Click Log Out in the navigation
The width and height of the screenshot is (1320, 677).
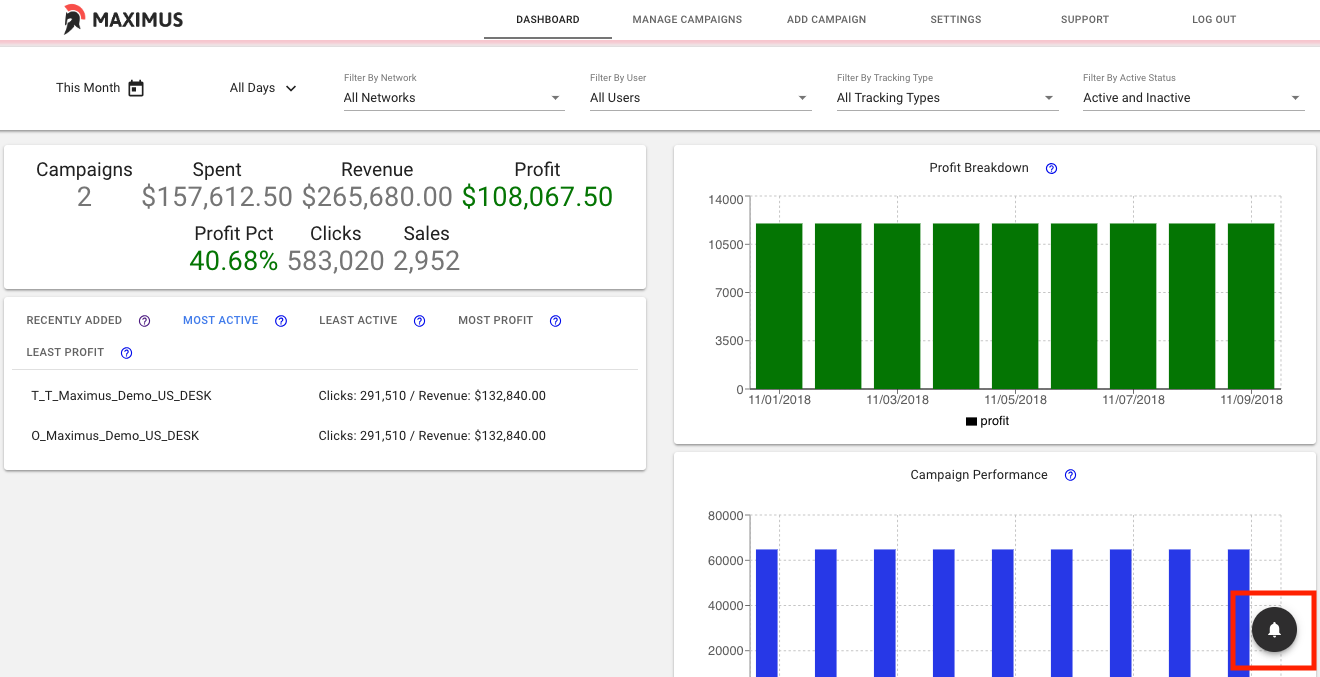[x=1214, y=20]
